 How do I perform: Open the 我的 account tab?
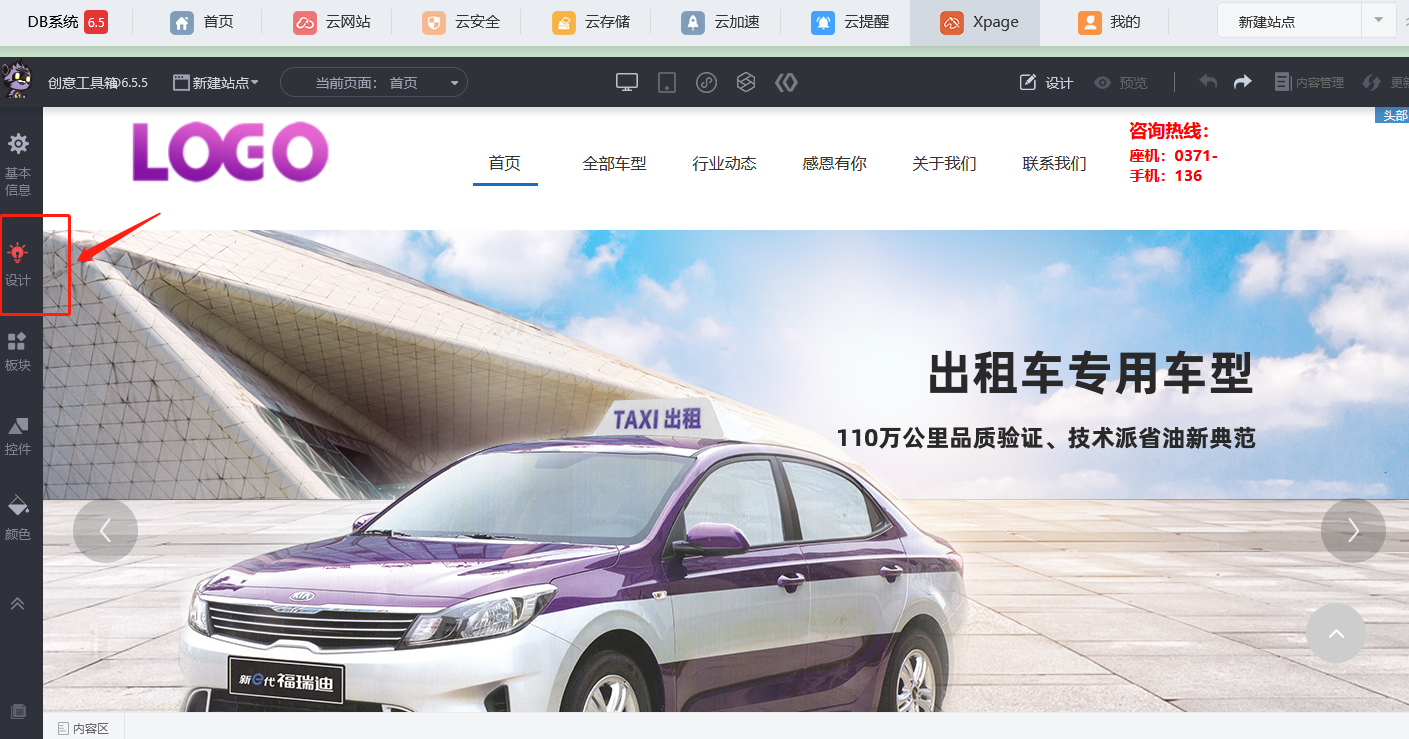[1109, 22]
